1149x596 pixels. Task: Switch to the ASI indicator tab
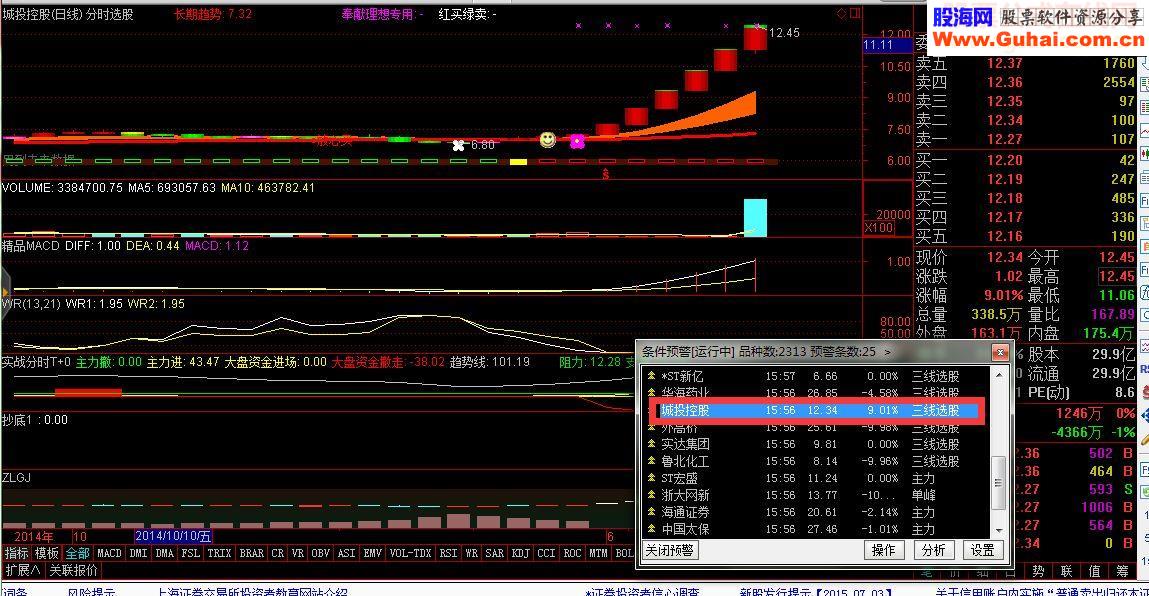[346, 553]
